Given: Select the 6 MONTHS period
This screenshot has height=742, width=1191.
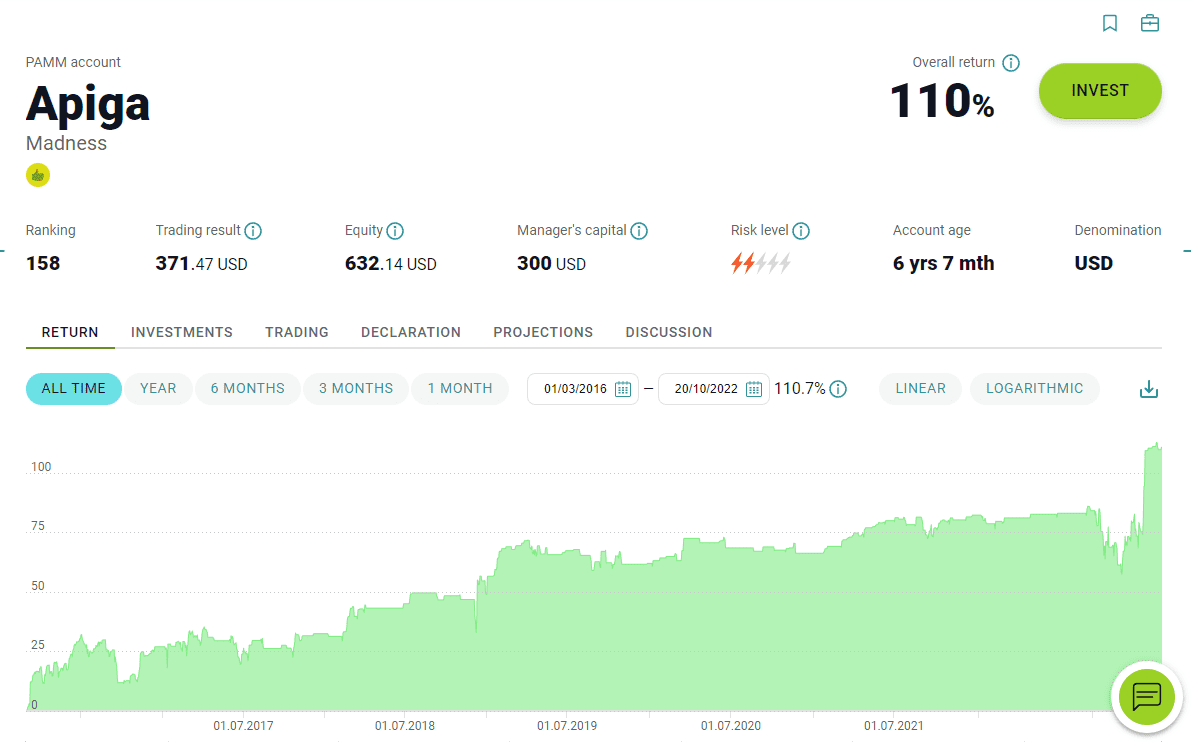Looking at the screenshot, I should (x=248, y=389).
